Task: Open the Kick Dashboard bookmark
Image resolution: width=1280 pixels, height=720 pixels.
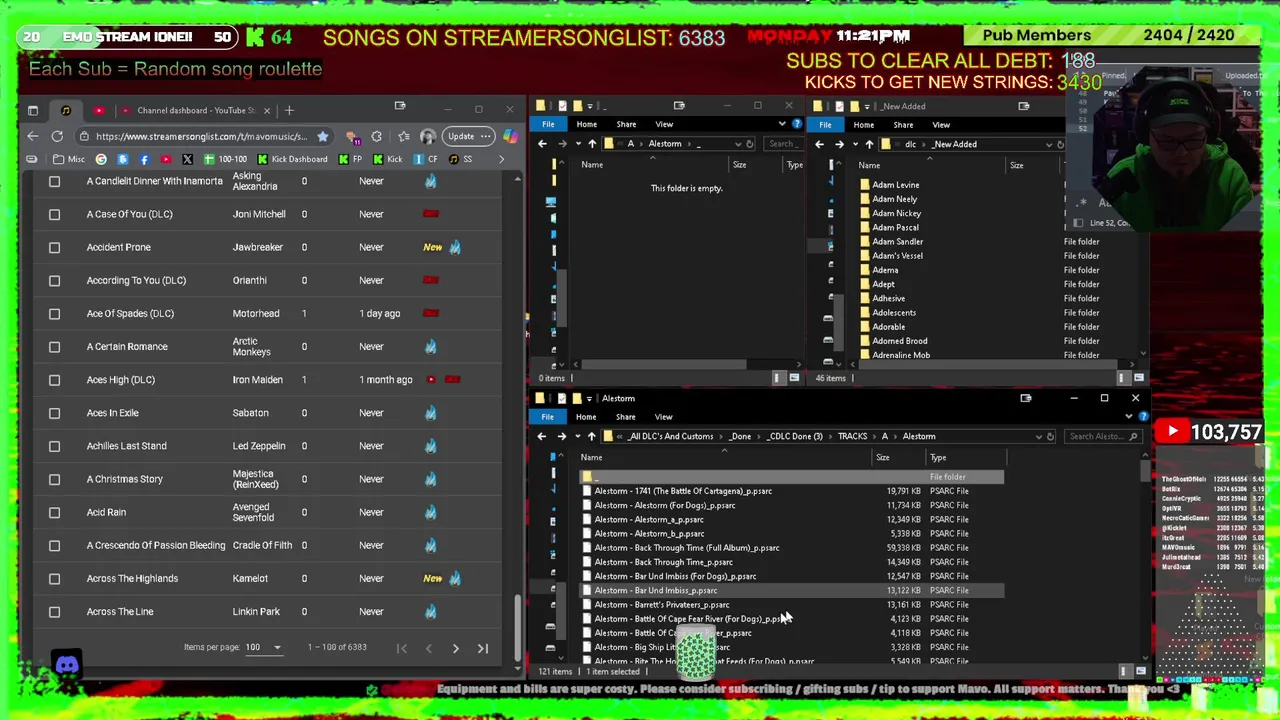Action: coord(292,159)
